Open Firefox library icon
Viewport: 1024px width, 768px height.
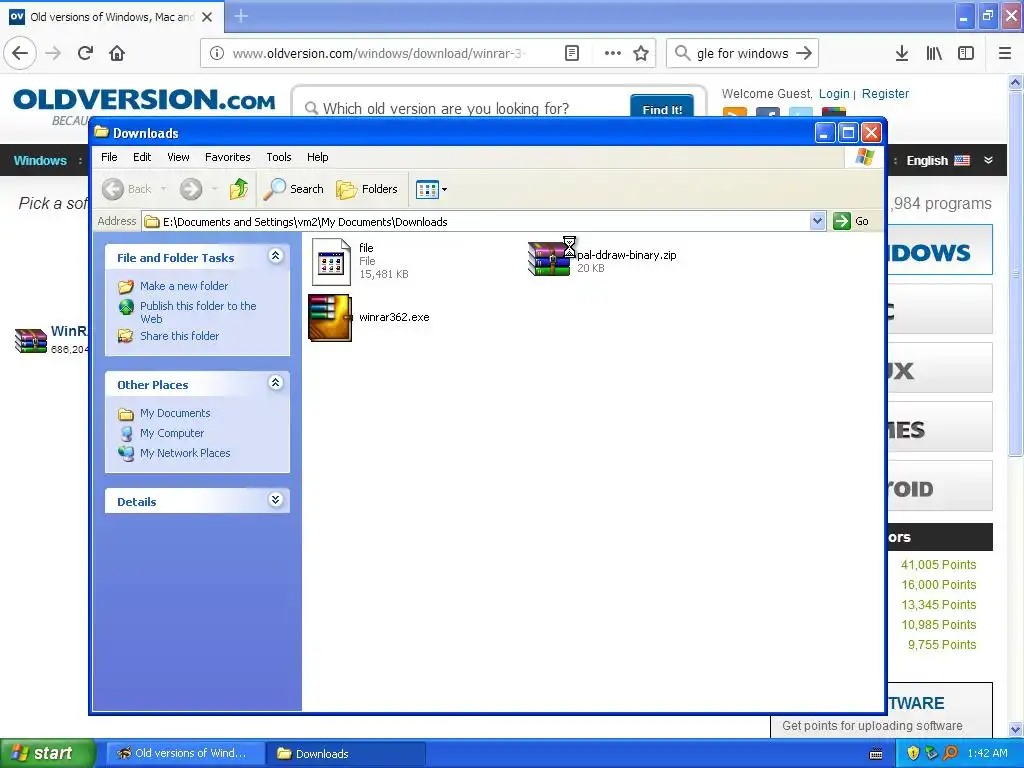pos(934,53)
